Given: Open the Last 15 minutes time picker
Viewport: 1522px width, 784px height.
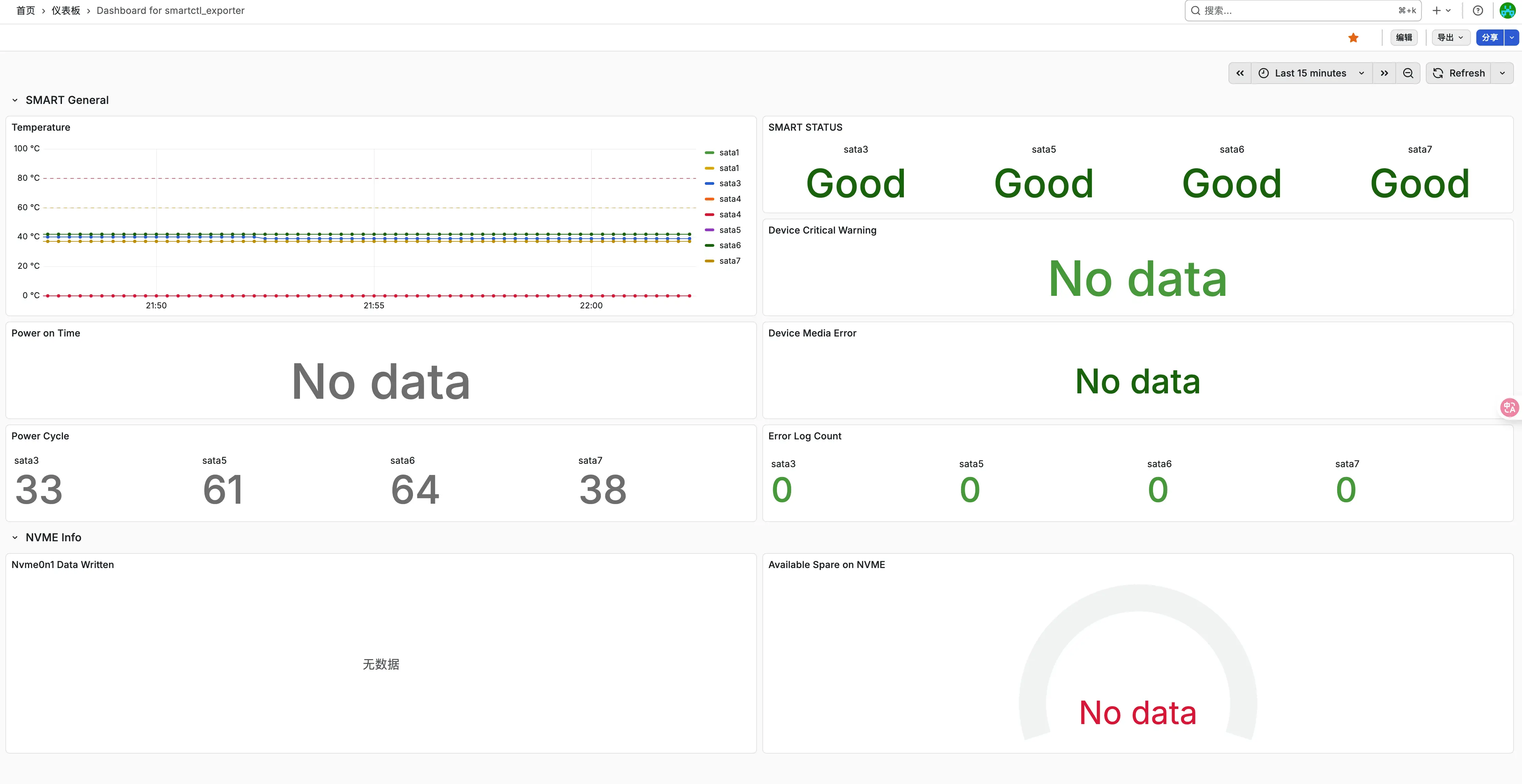Looking at the screenshot, I should pyautogui.click(x=1311, y=73).
